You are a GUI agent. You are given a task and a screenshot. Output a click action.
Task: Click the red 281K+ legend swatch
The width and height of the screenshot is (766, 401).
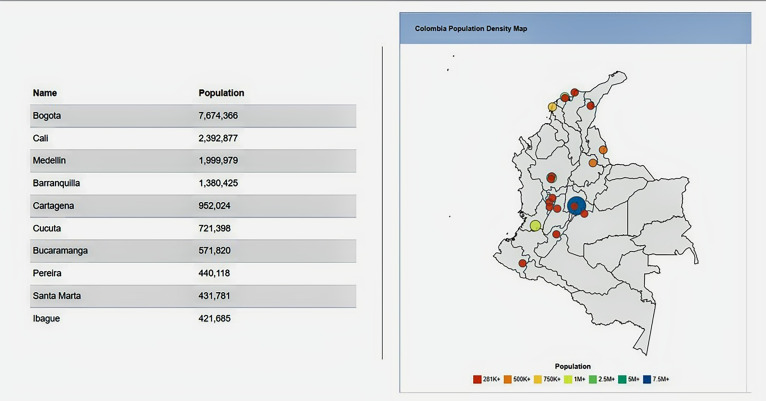pyautogui.click(x=477, y=379)
